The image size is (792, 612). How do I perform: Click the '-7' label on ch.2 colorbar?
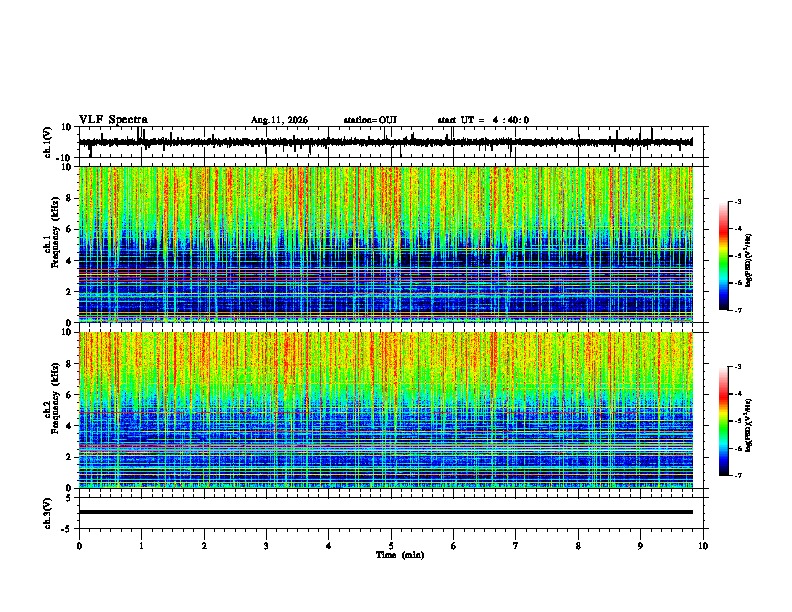738,475
